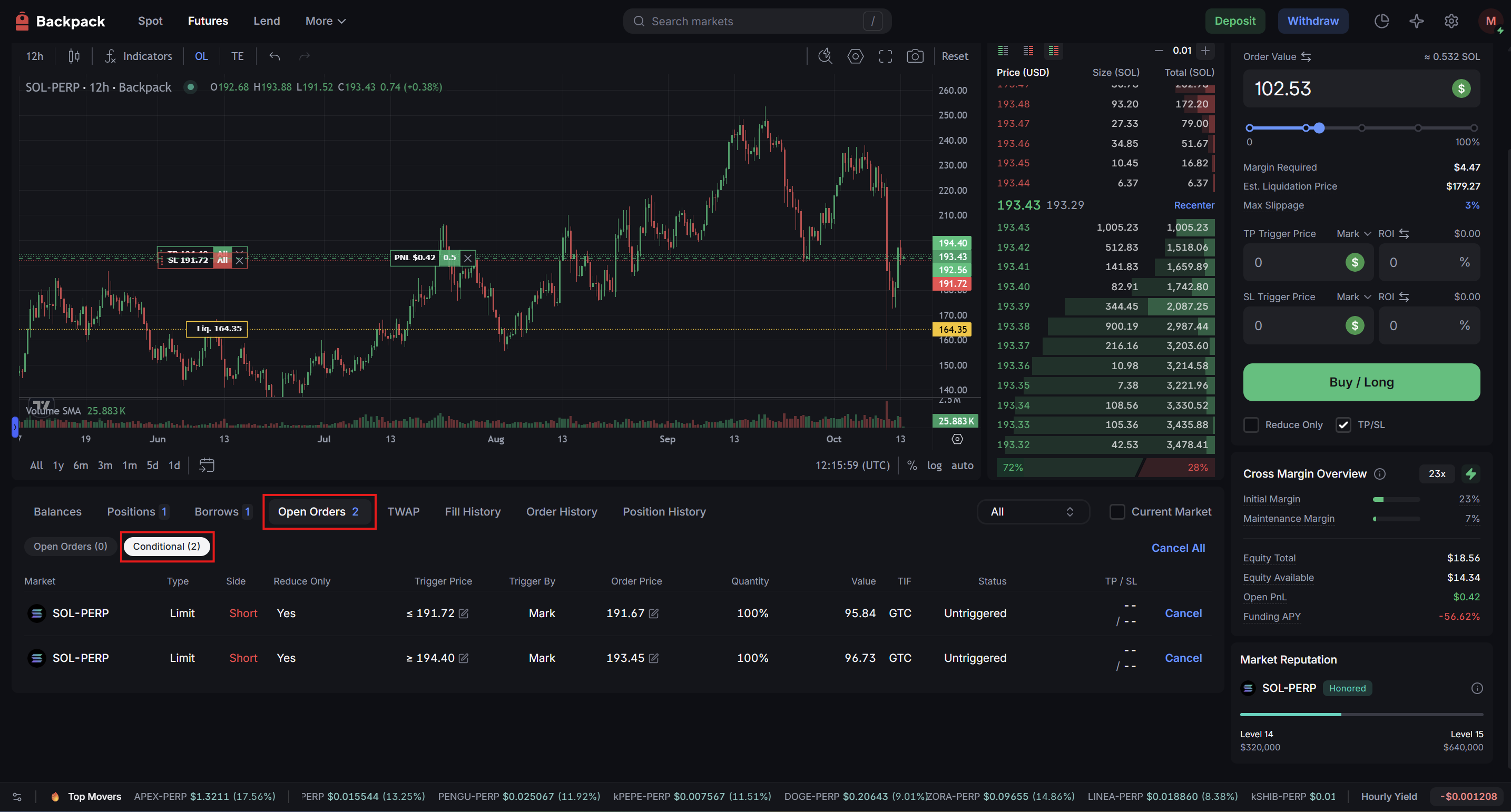Open TP Trigger Price Mark dropdown
The width and height of the screenshot is (1511, 812).
1353,233
